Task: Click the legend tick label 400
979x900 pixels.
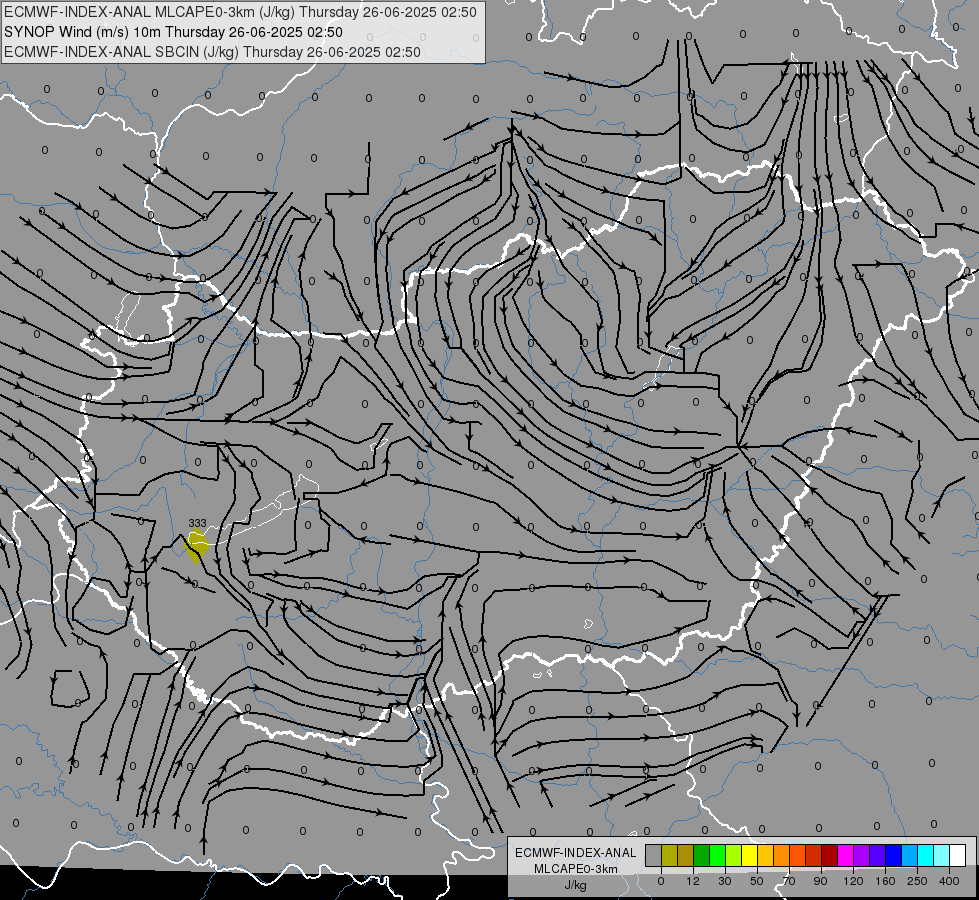Action: point(949,881)
